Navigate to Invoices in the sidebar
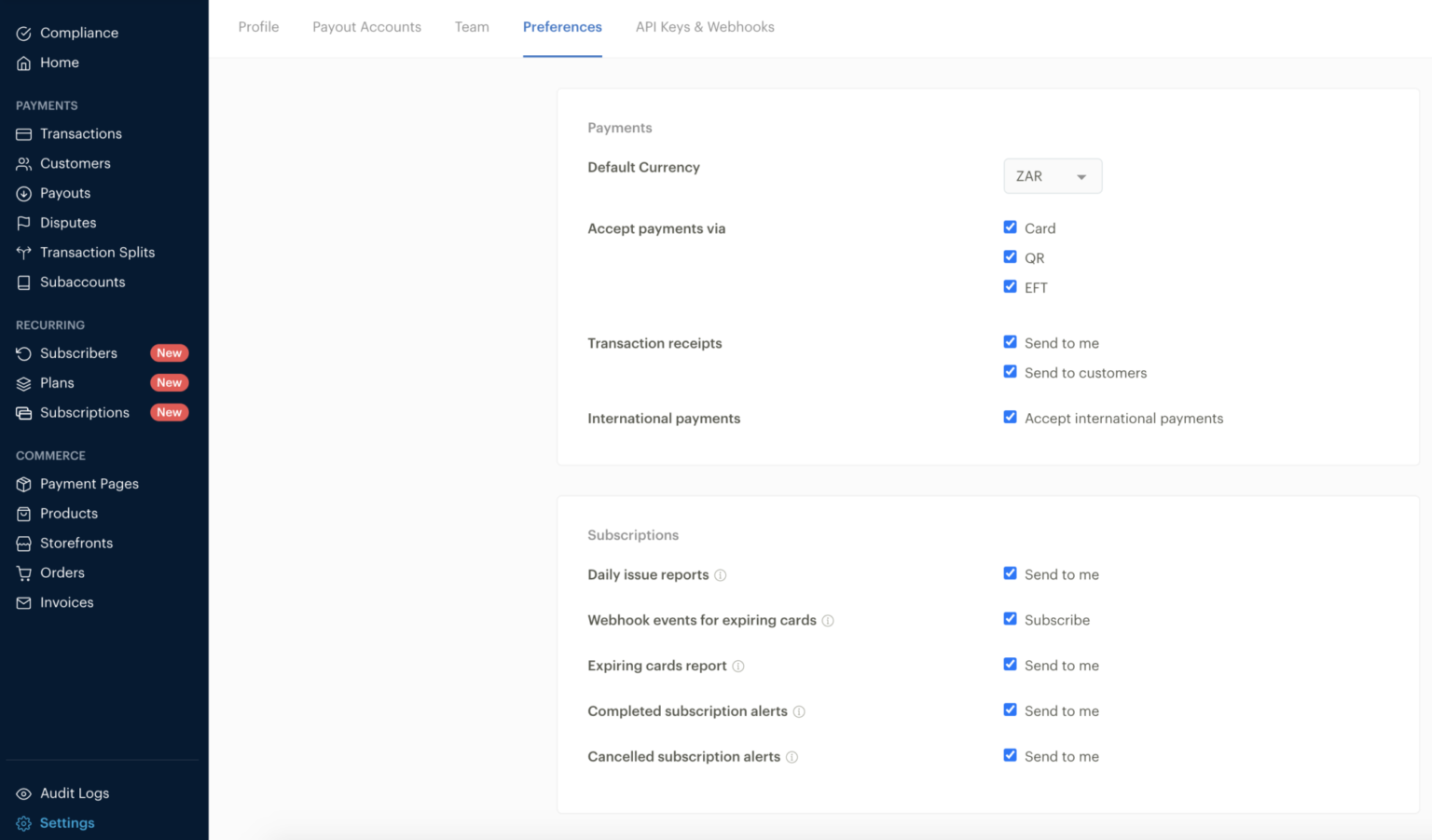 click(x=66, y=603)
